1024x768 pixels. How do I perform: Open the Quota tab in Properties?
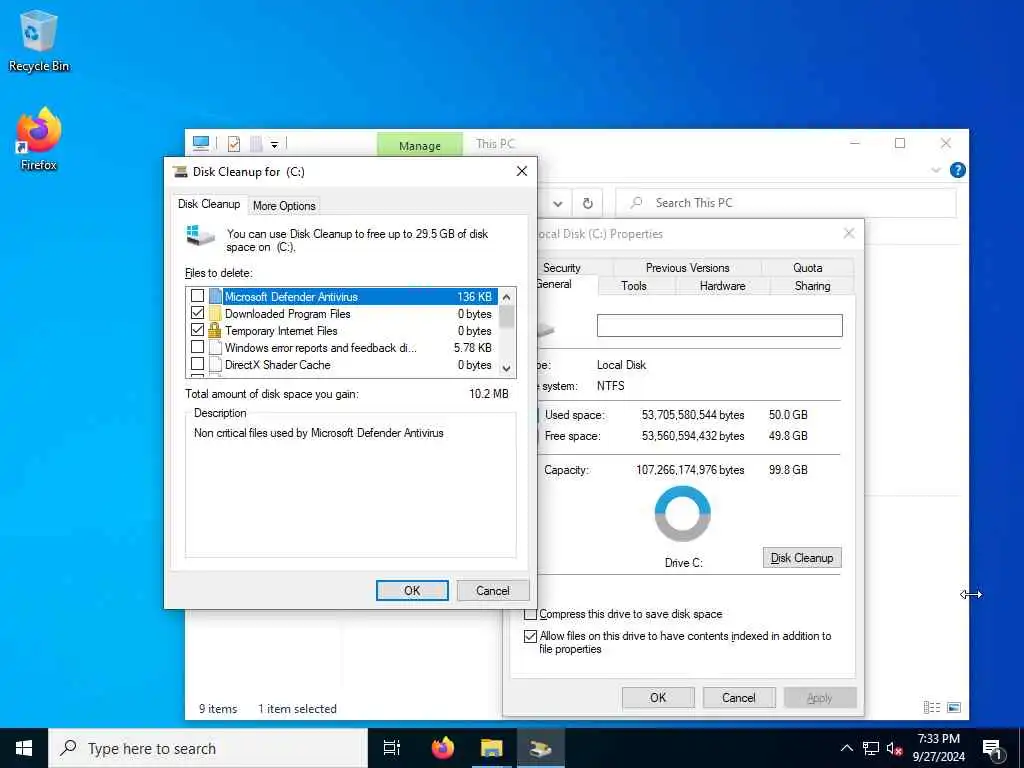click(807, 268)
